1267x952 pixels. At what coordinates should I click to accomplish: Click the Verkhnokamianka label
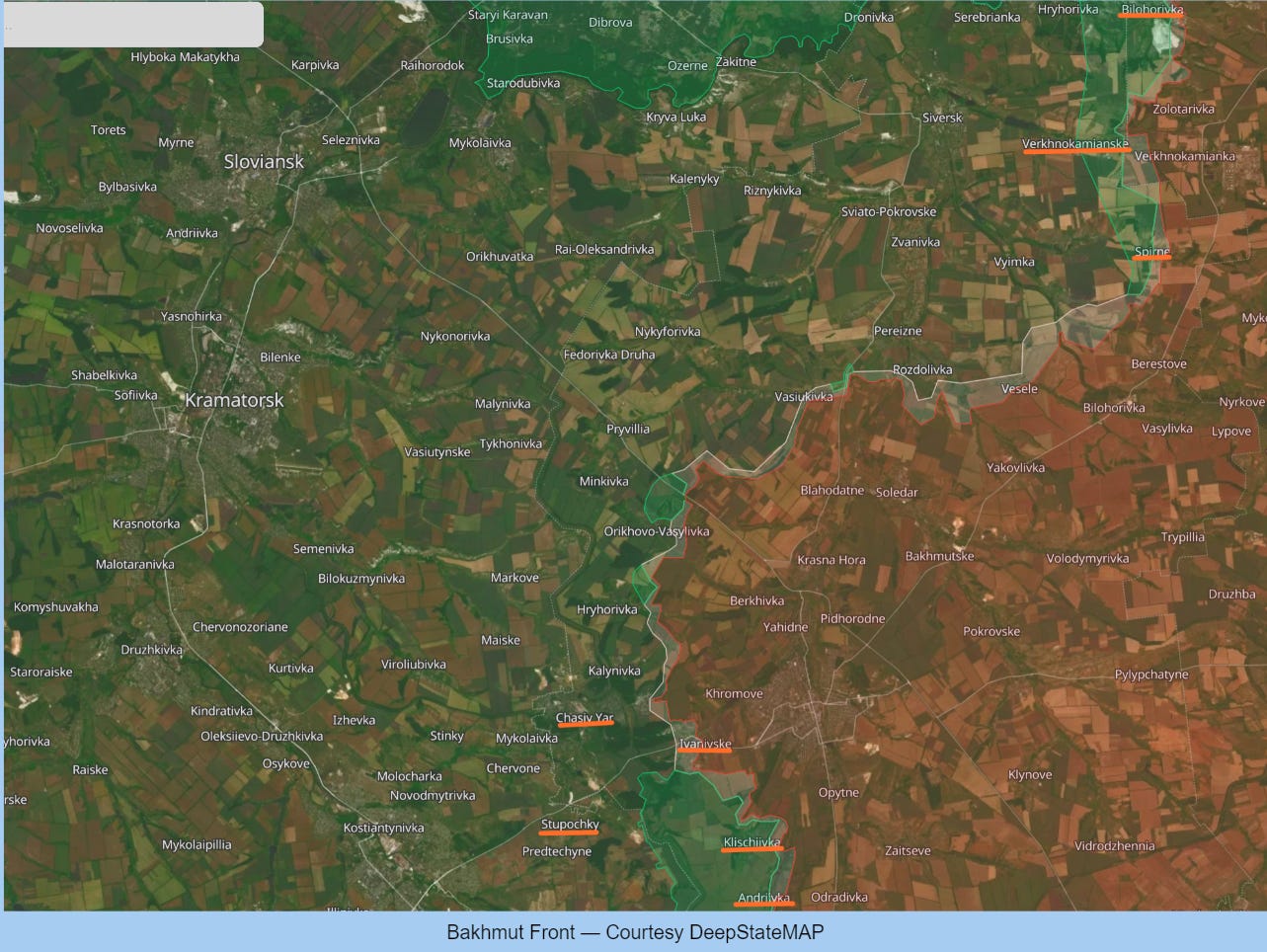[x=1184, y=156]
